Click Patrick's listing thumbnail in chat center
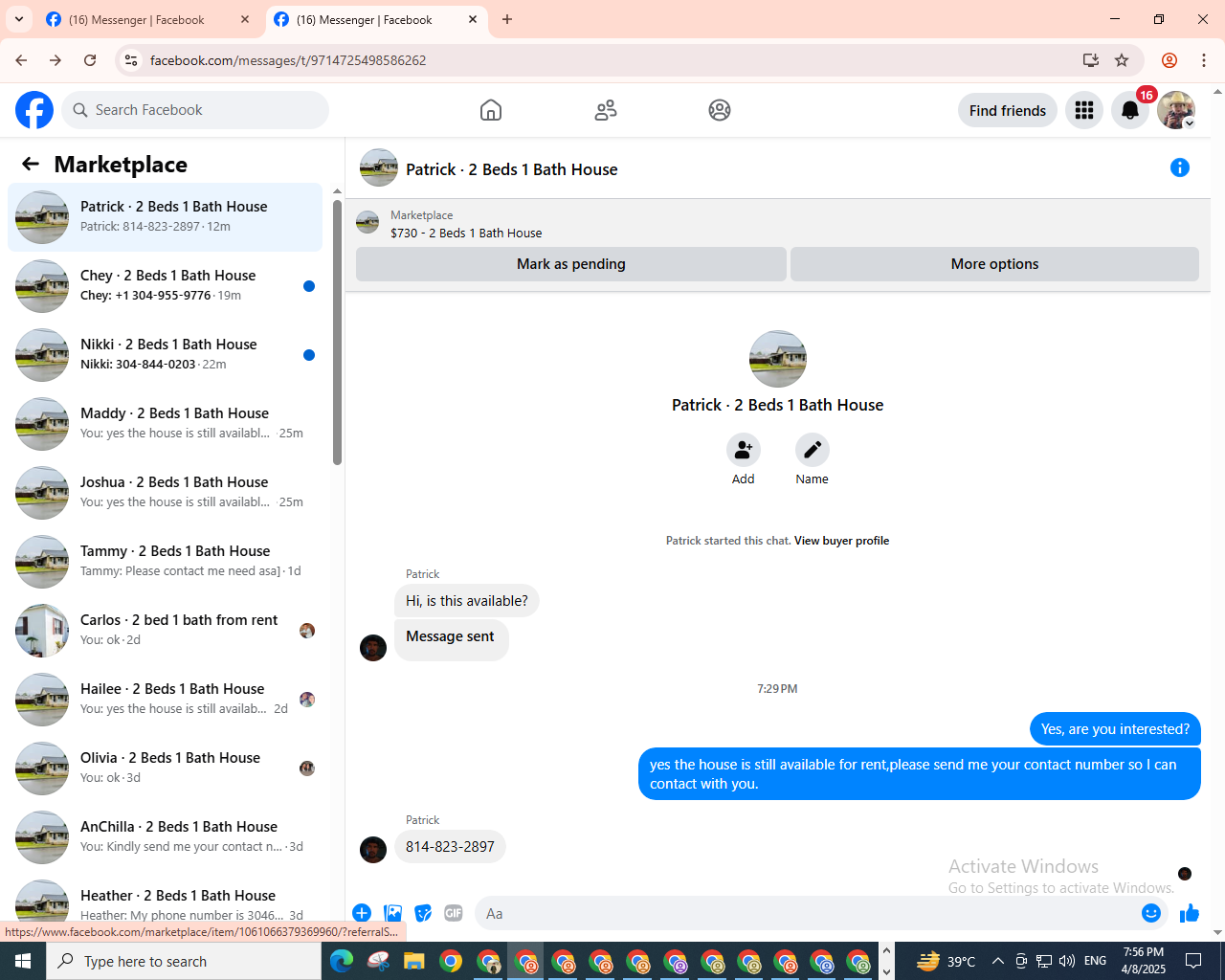This screenshot has height=980, width=1225. (x=778, y=359)
